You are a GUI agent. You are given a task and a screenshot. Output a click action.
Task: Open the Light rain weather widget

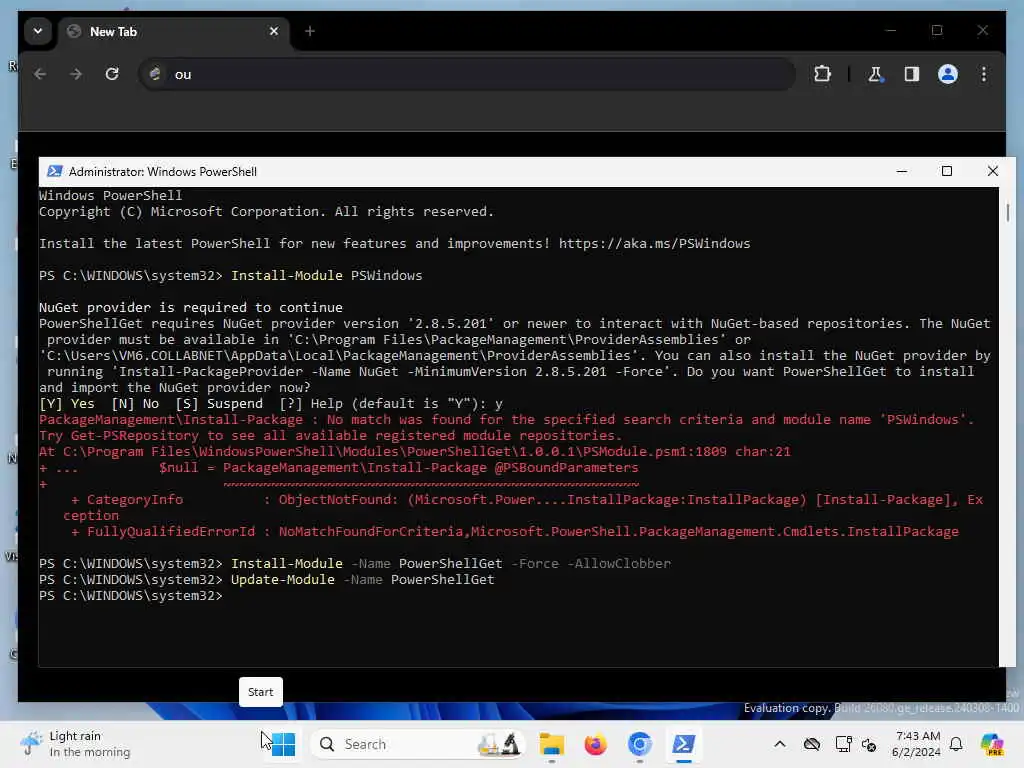click(x=75, y=744)
